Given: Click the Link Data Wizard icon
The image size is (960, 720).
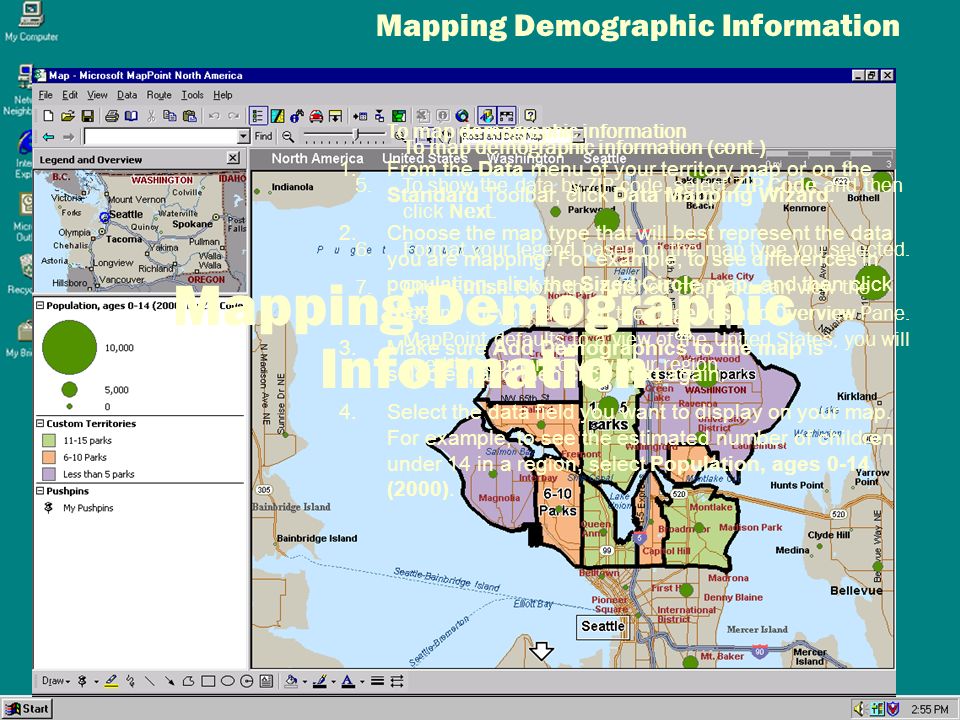Looking at the screenshot, I should click(380, 116).
